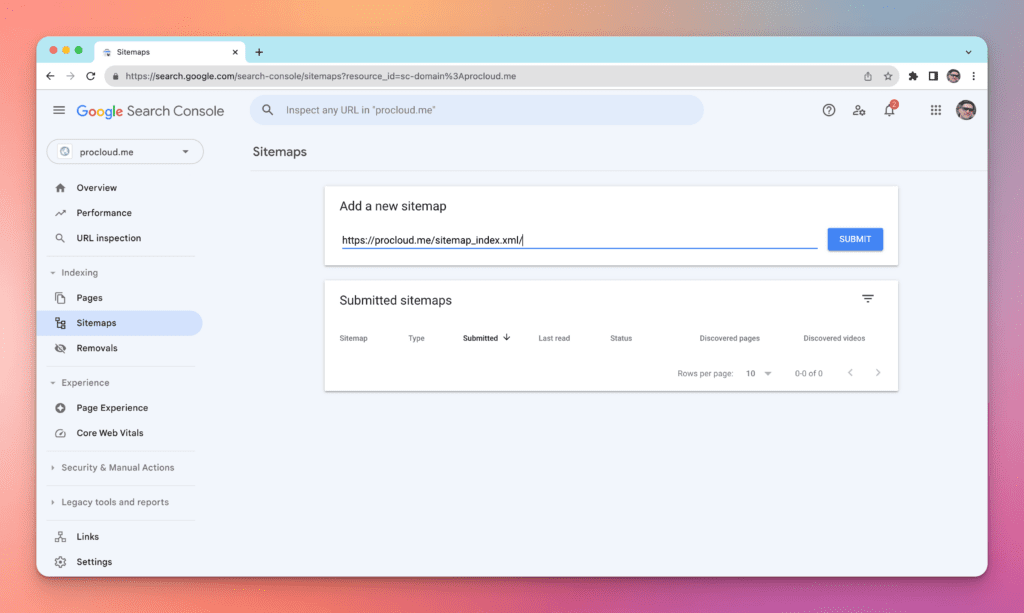This screenshot has width=1024, height=613.
Task: Expand Legacy tools and reports
Action: (114, 502)
